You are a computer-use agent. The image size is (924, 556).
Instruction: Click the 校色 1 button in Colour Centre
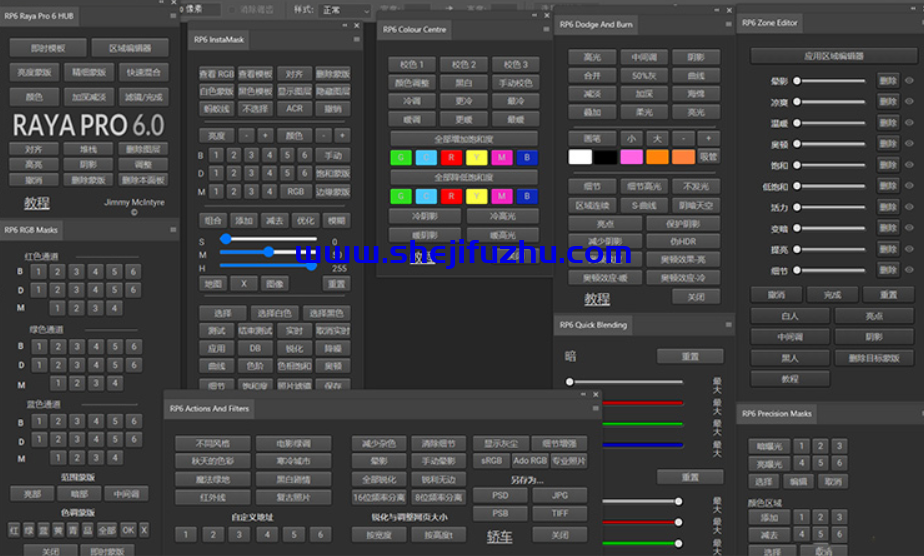pos(412,64)
